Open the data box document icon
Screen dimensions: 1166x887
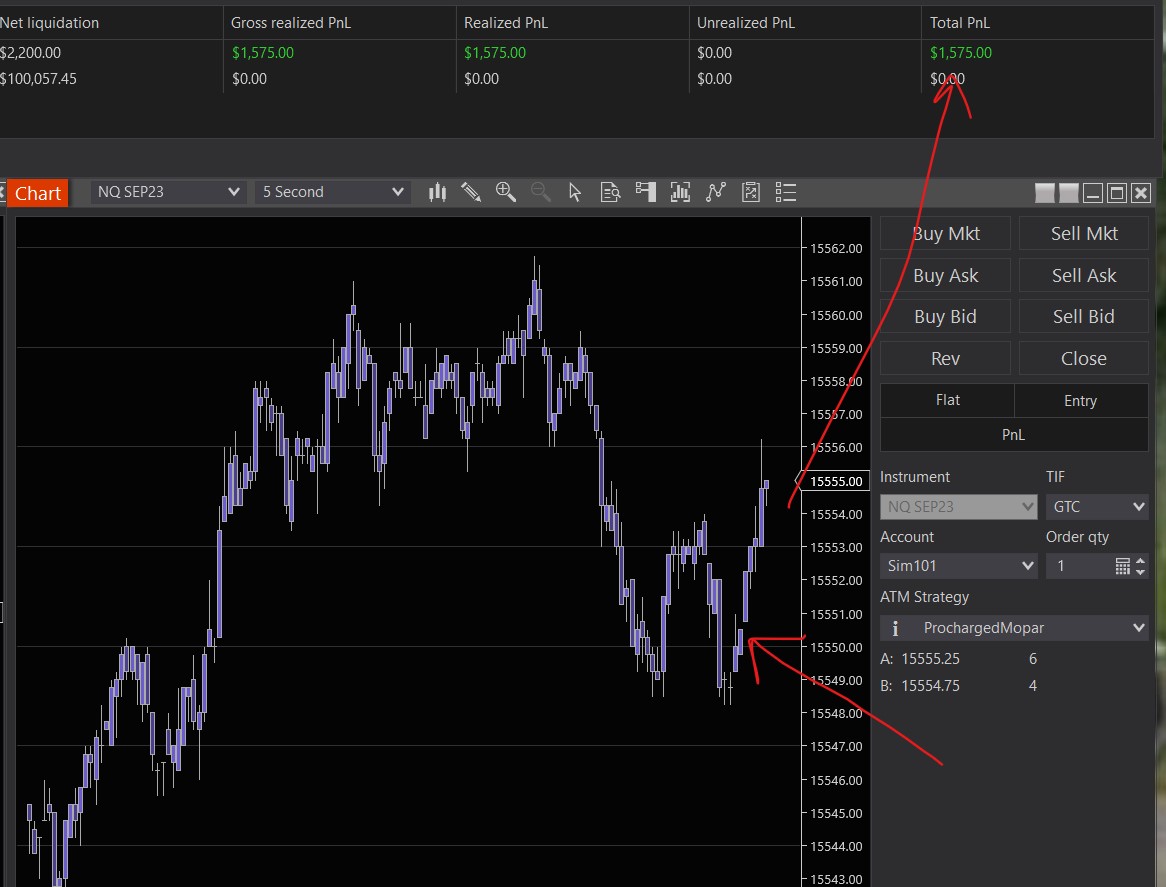(610, 193)
